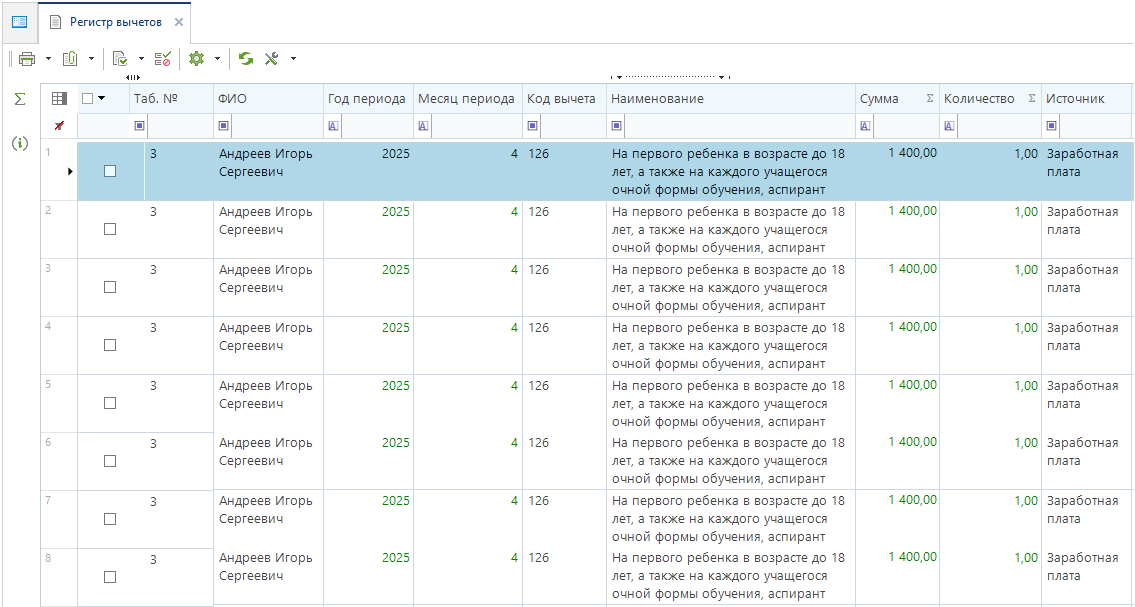The width and height of the screenshot is (1135, 607).
Task: Click the printer icon in the toolbar
Action: 27,59
